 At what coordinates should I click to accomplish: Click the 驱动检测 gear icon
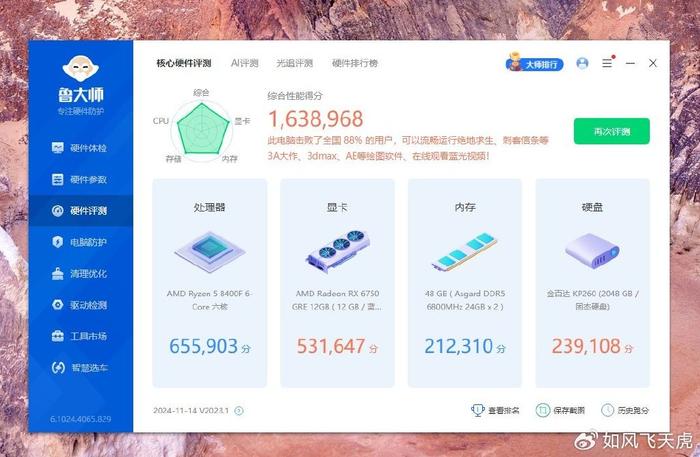click(x=58, y=305)
